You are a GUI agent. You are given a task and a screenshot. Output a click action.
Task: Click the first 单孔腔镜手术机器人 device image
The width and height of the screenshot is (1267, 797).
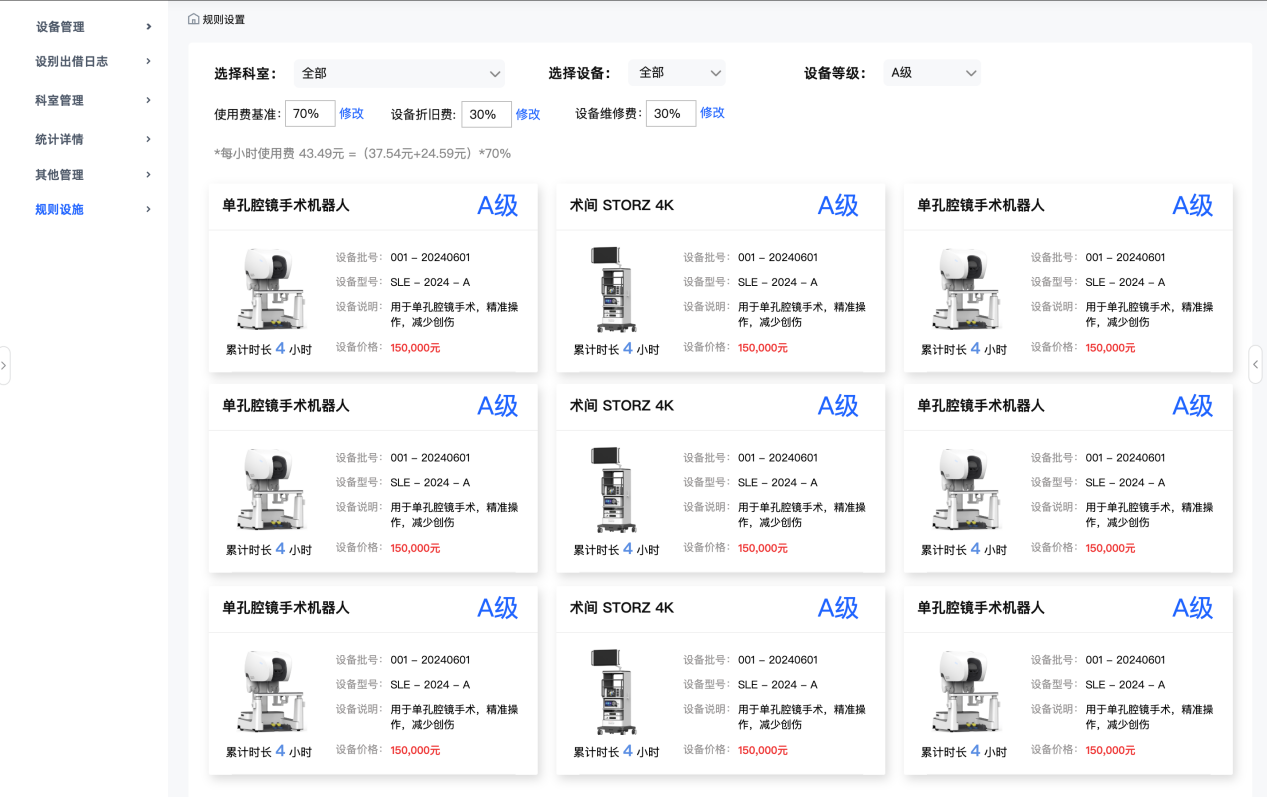pos(268,289)
